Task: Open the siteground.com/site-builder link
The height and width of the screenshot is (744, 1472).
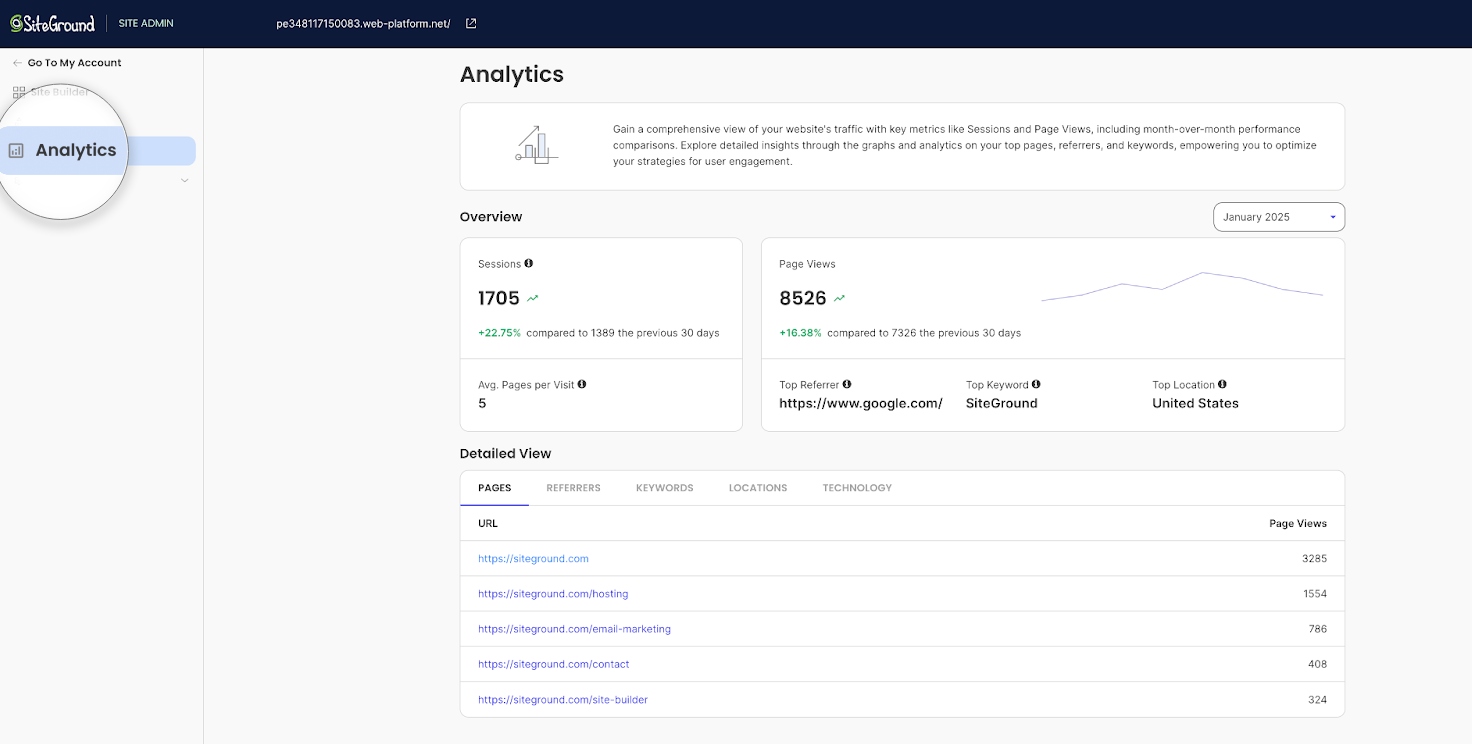Action: click(563, 700)
